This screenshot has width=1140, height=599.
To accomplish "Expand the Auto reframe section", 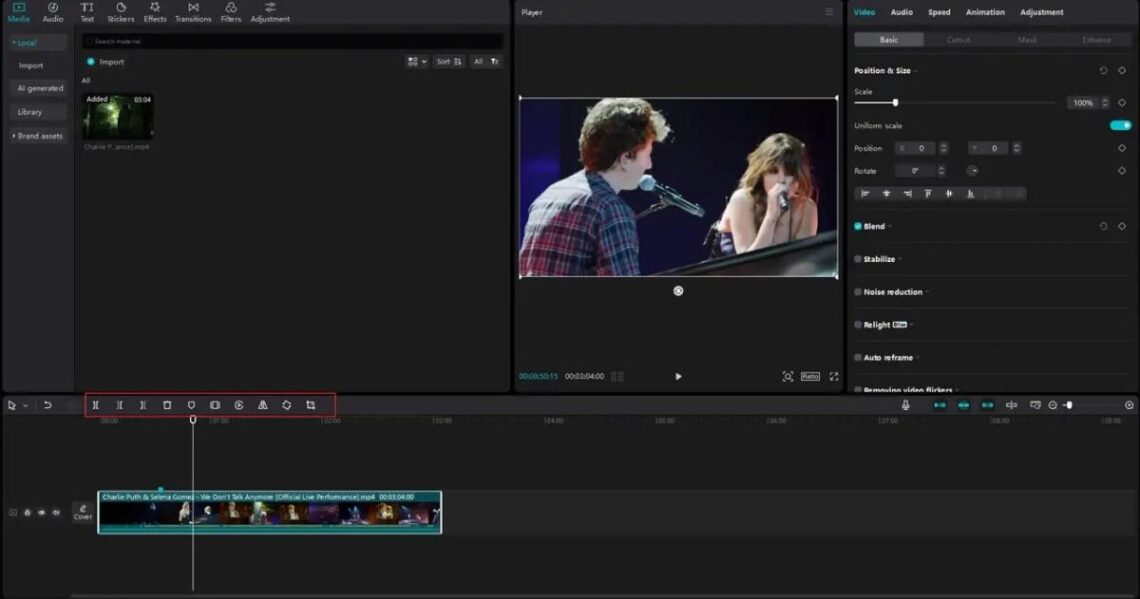I will point(916,357).
